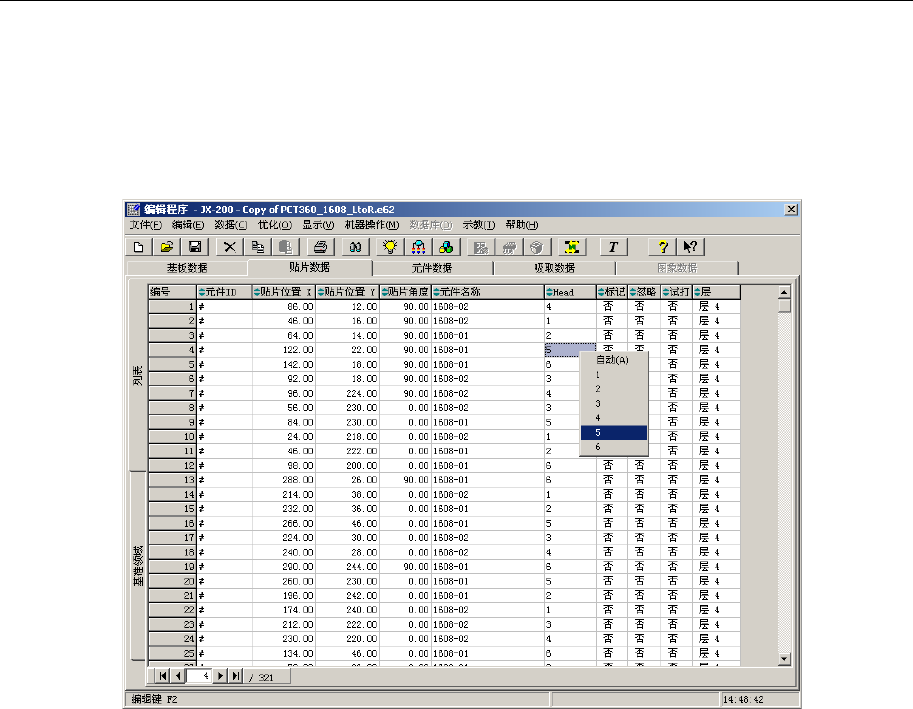
Task: Click the vertical scrollbar up arrow
Action: coord(784,292)
